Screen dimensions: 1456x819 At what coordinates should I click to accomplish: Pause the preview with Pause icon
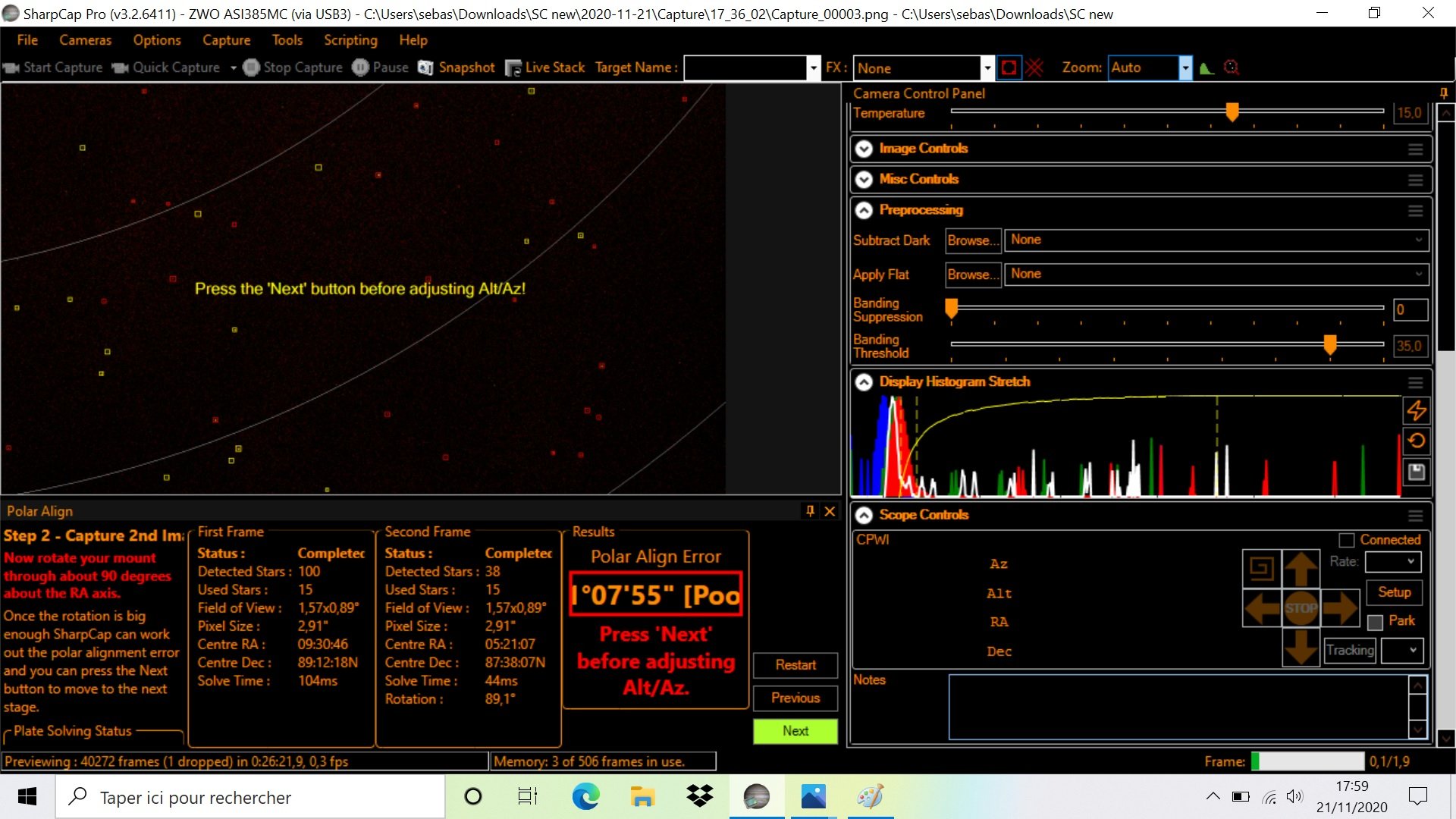coord(360,67)
